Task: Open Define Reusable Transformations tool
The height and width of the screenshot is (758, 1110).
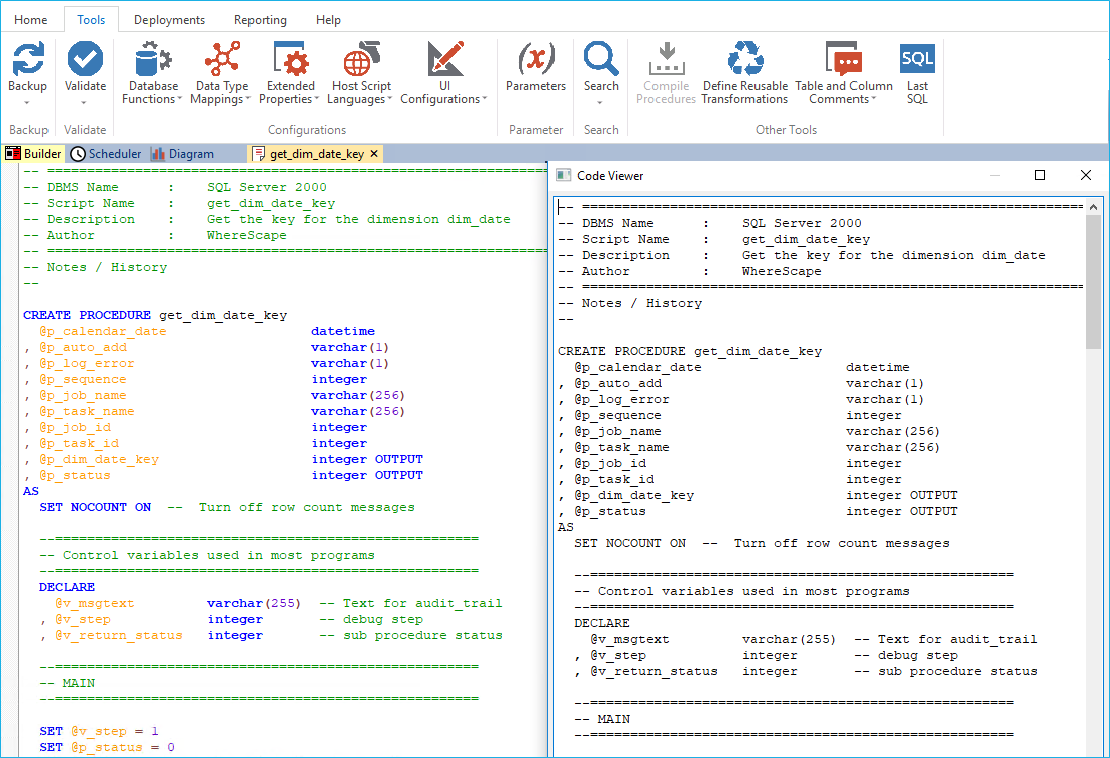Action: (745, 60)
